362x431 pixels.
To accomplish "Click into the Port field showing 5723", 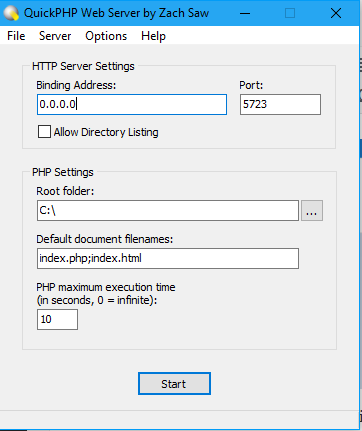I will (x=280, y=105).
